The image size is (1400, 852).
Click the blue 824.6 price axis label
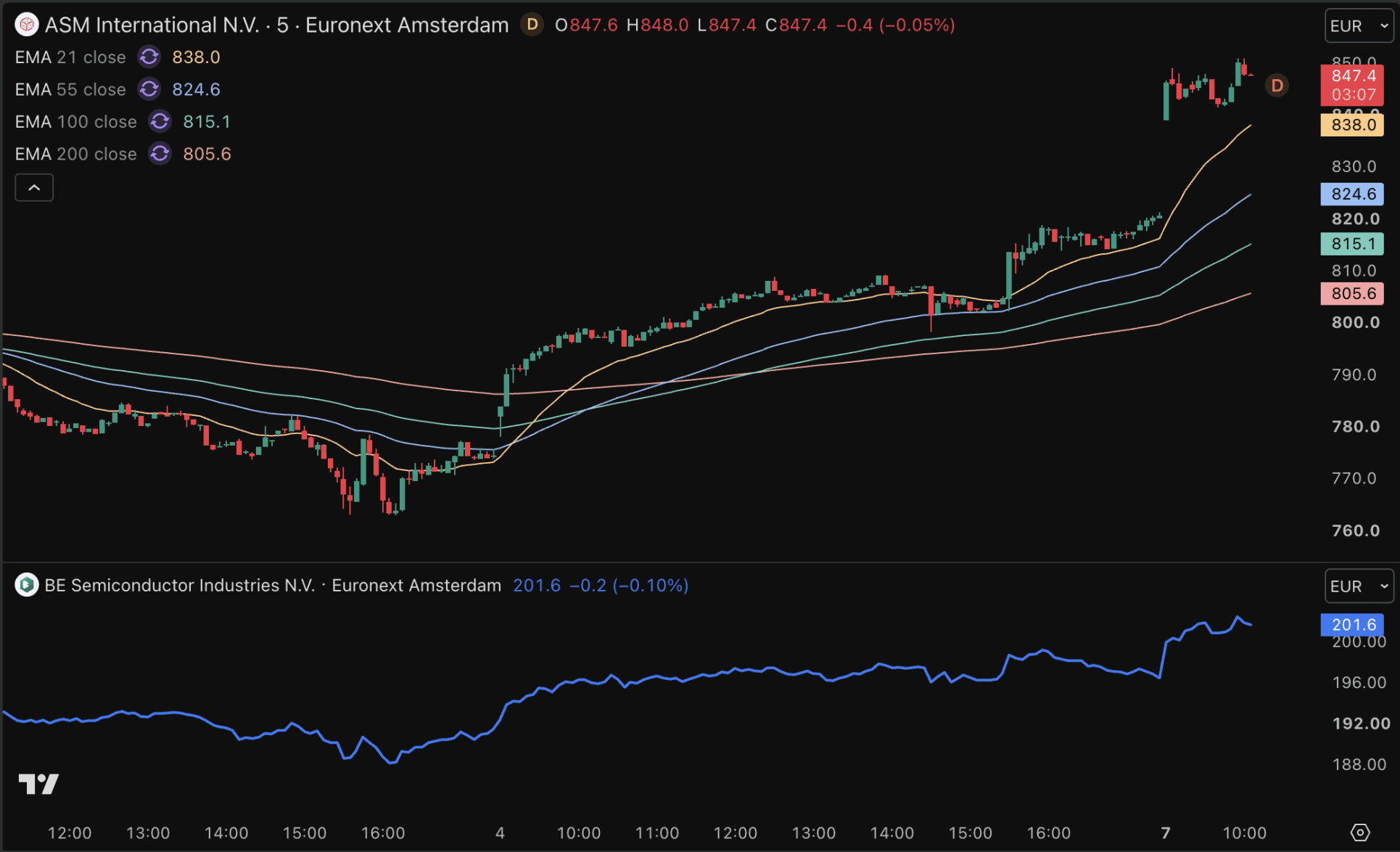[x=1352, y=194]
